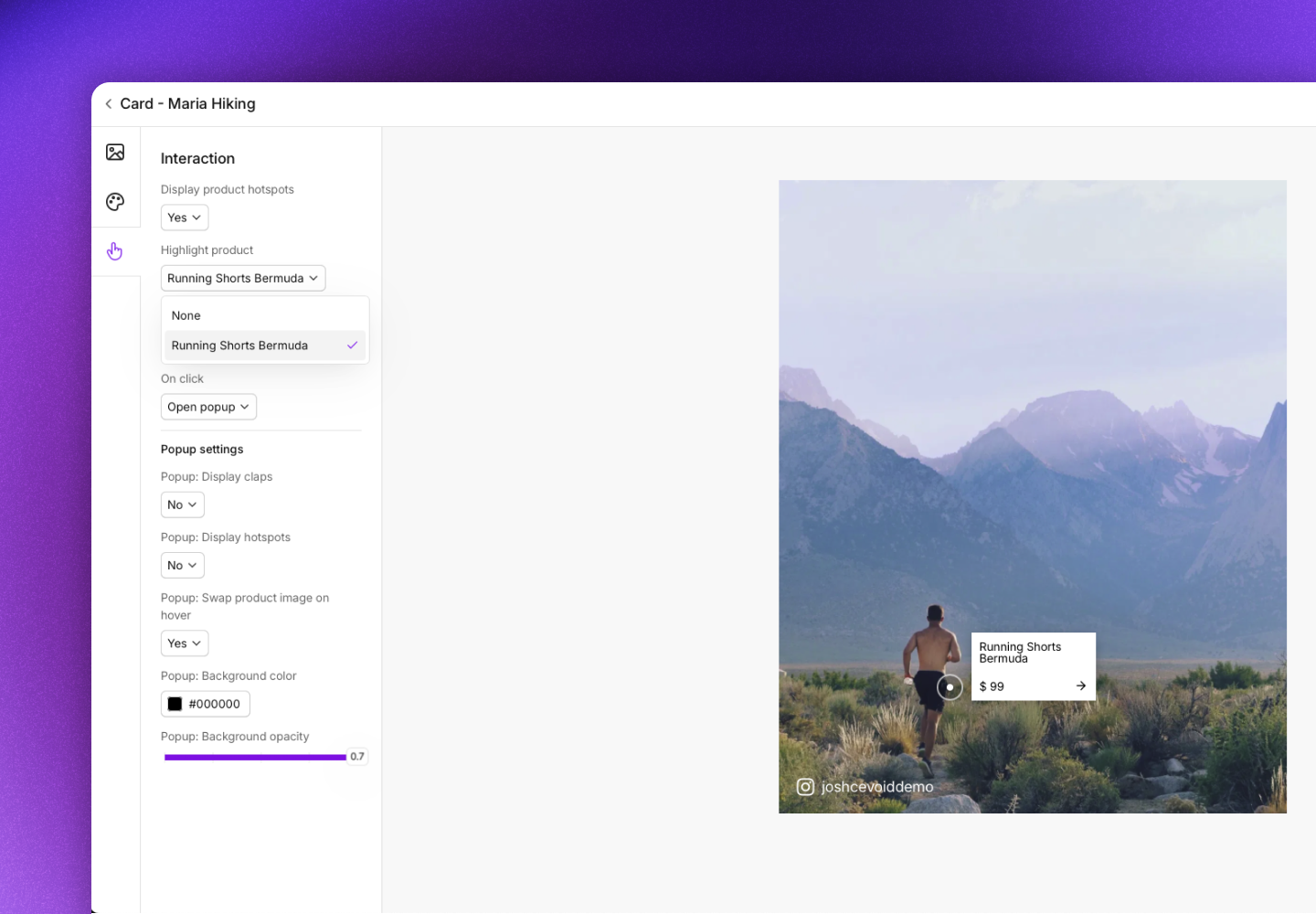The width and height of the screenshot is (1316, 914).
Task: Click the Popup settings heading
Action: (202, 450)
